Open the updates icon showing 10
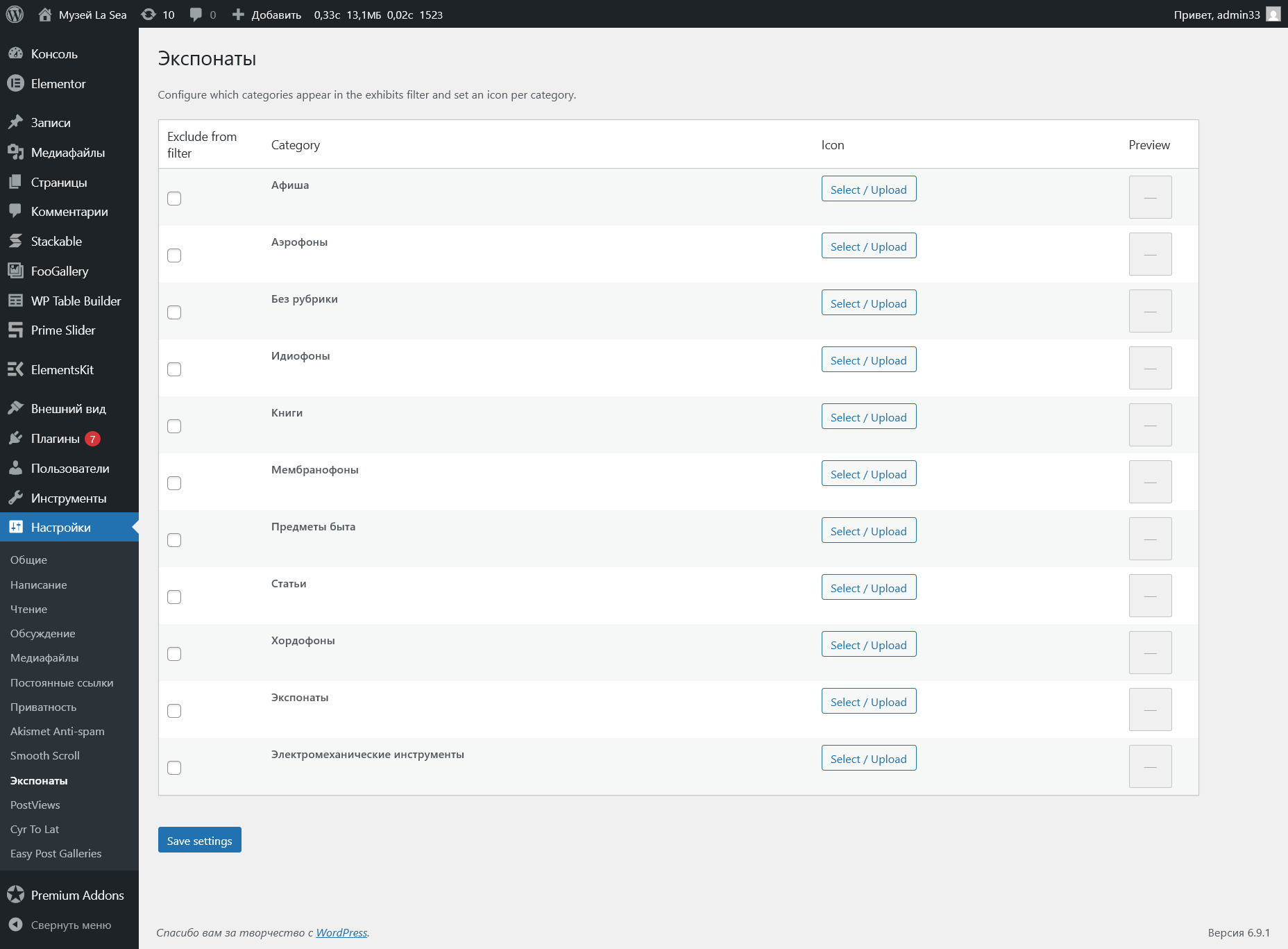The width and height of the screenshot is (1288, 949). [149, 14]
